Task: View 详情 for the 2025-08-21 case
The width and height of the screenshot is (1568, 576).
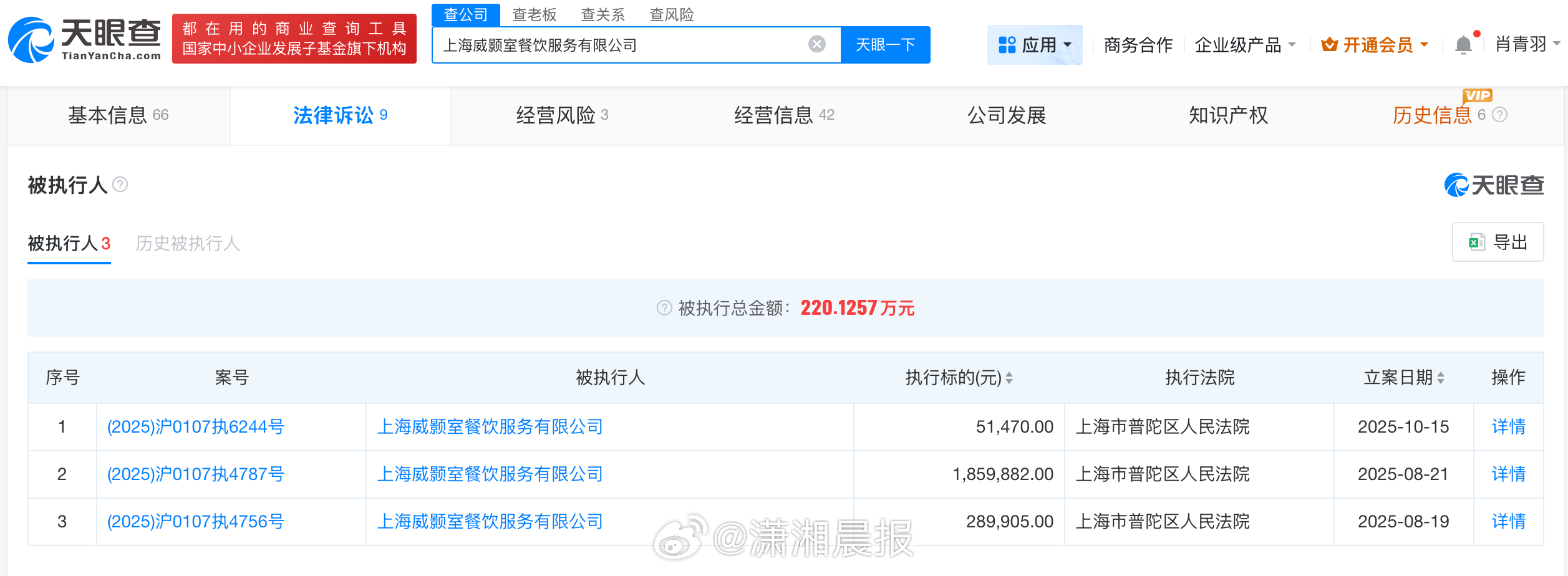Action: pos(1508,474)
